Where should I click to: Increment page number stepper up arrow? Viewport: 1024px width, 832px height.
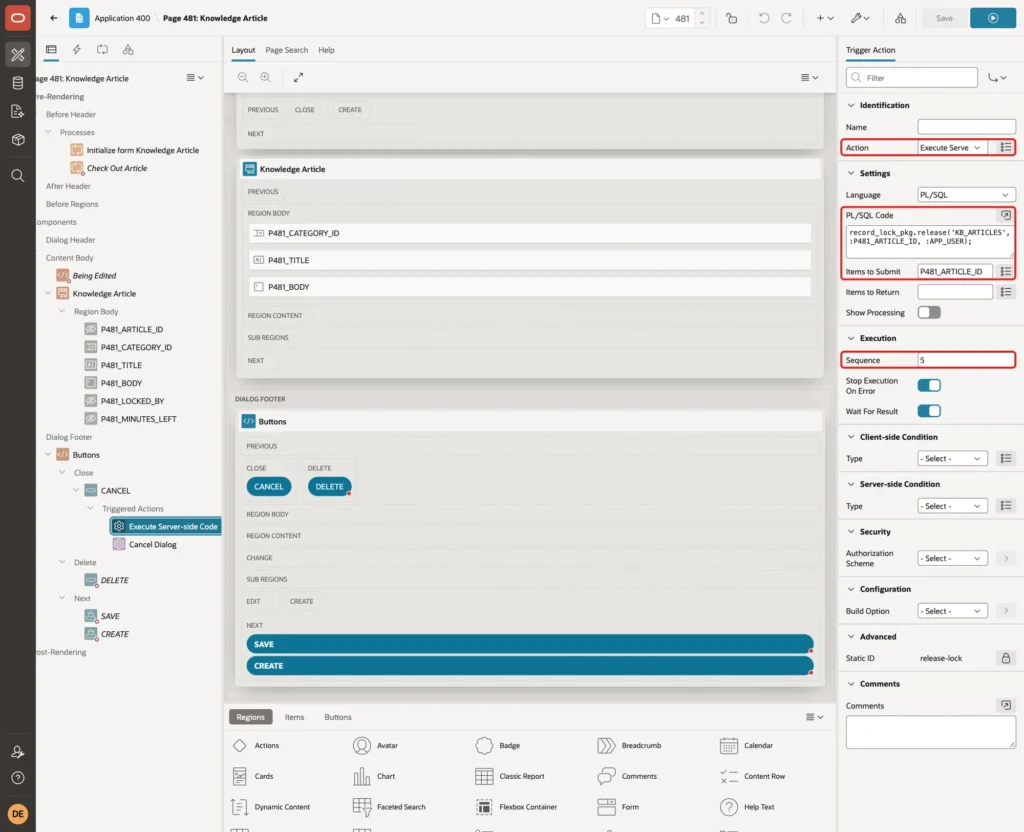(701, 14)
